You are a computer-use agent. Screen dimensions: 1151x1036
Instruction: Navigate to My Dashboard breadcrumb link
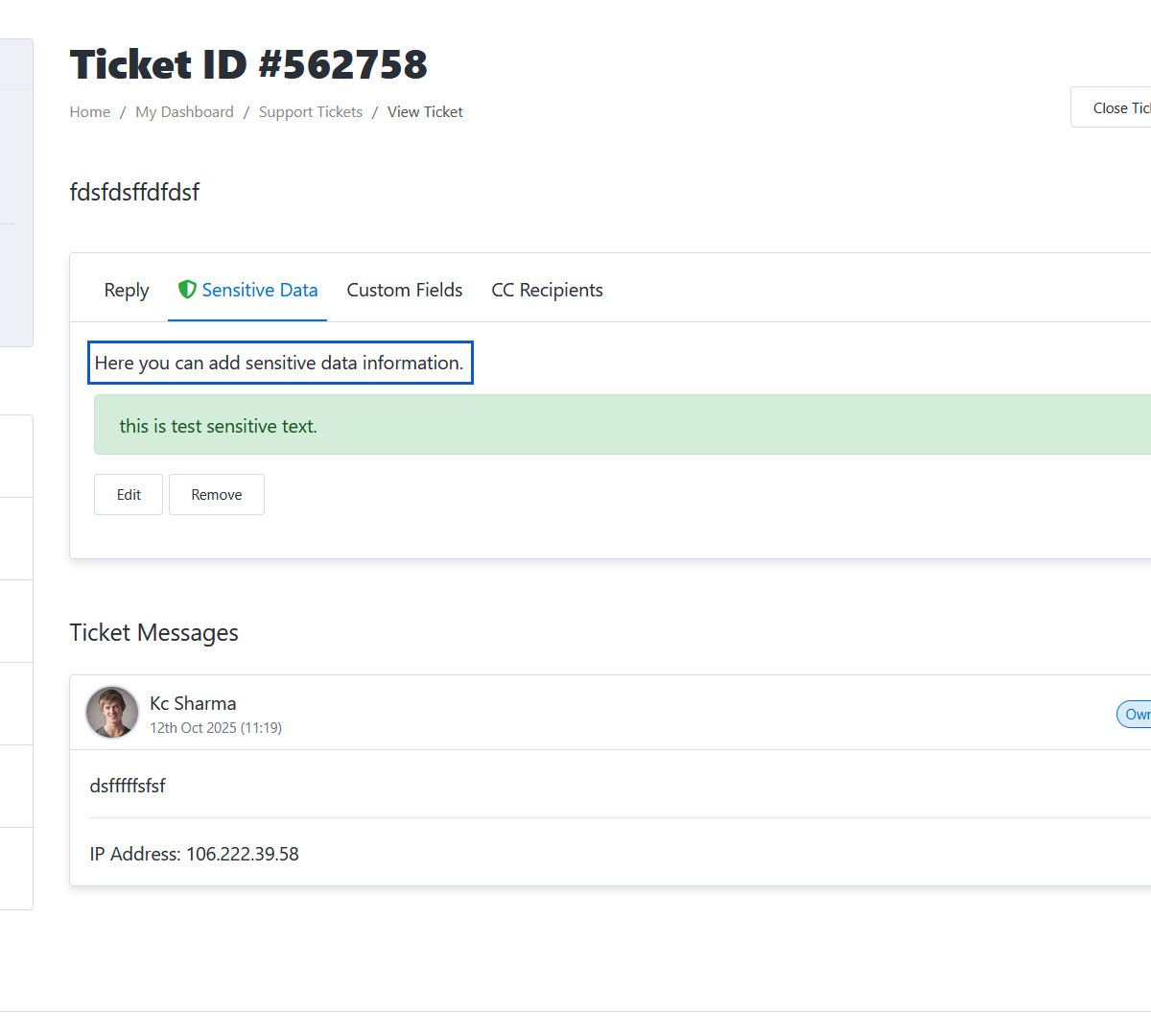tap(184, 112)
